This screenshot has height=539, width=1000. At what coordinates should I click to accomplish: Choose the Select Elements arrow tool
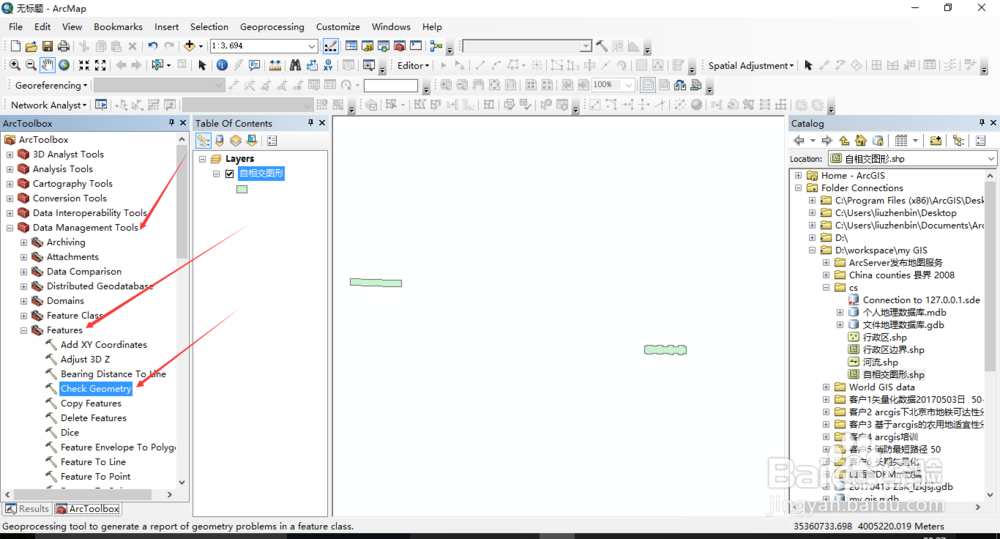pyautogui.click(x=202, y=65)
